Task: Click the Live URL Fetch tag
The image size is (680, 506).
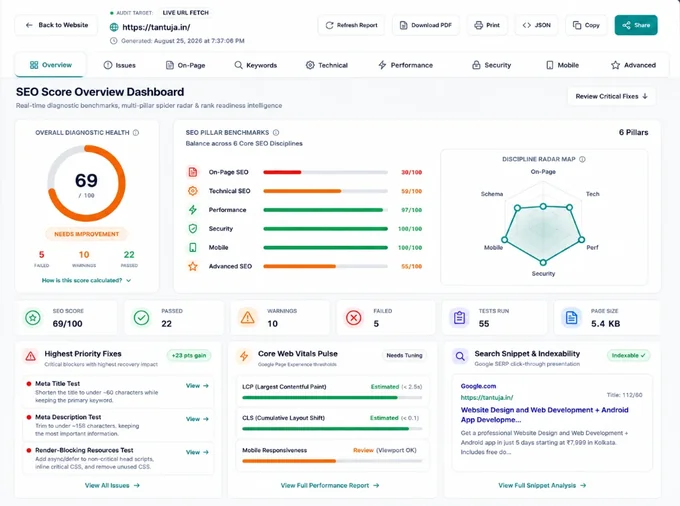Action: coord(186,13)
